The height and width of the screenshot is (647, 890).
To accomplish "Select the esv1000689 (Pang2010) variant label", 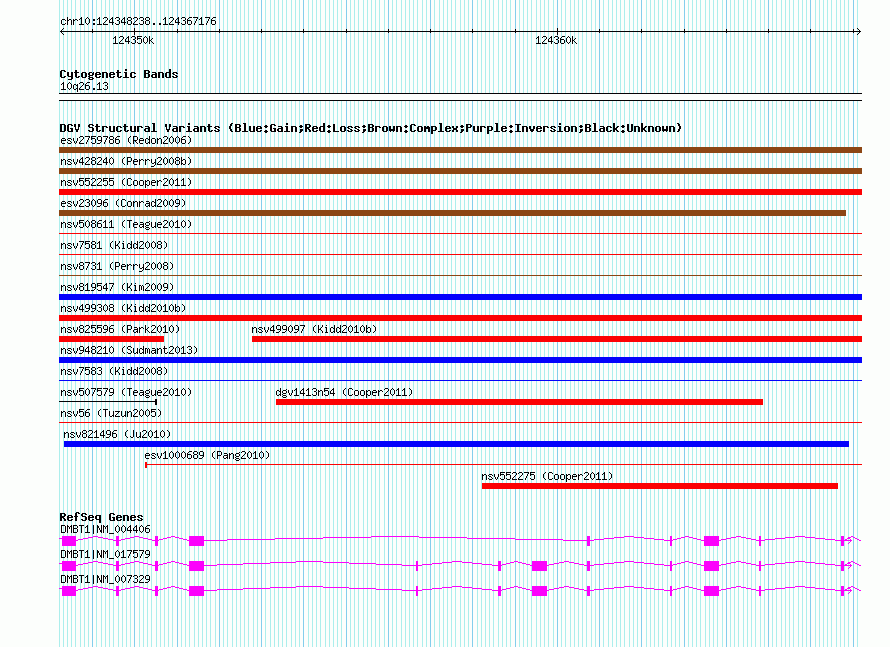I will (x=207, y=455).
